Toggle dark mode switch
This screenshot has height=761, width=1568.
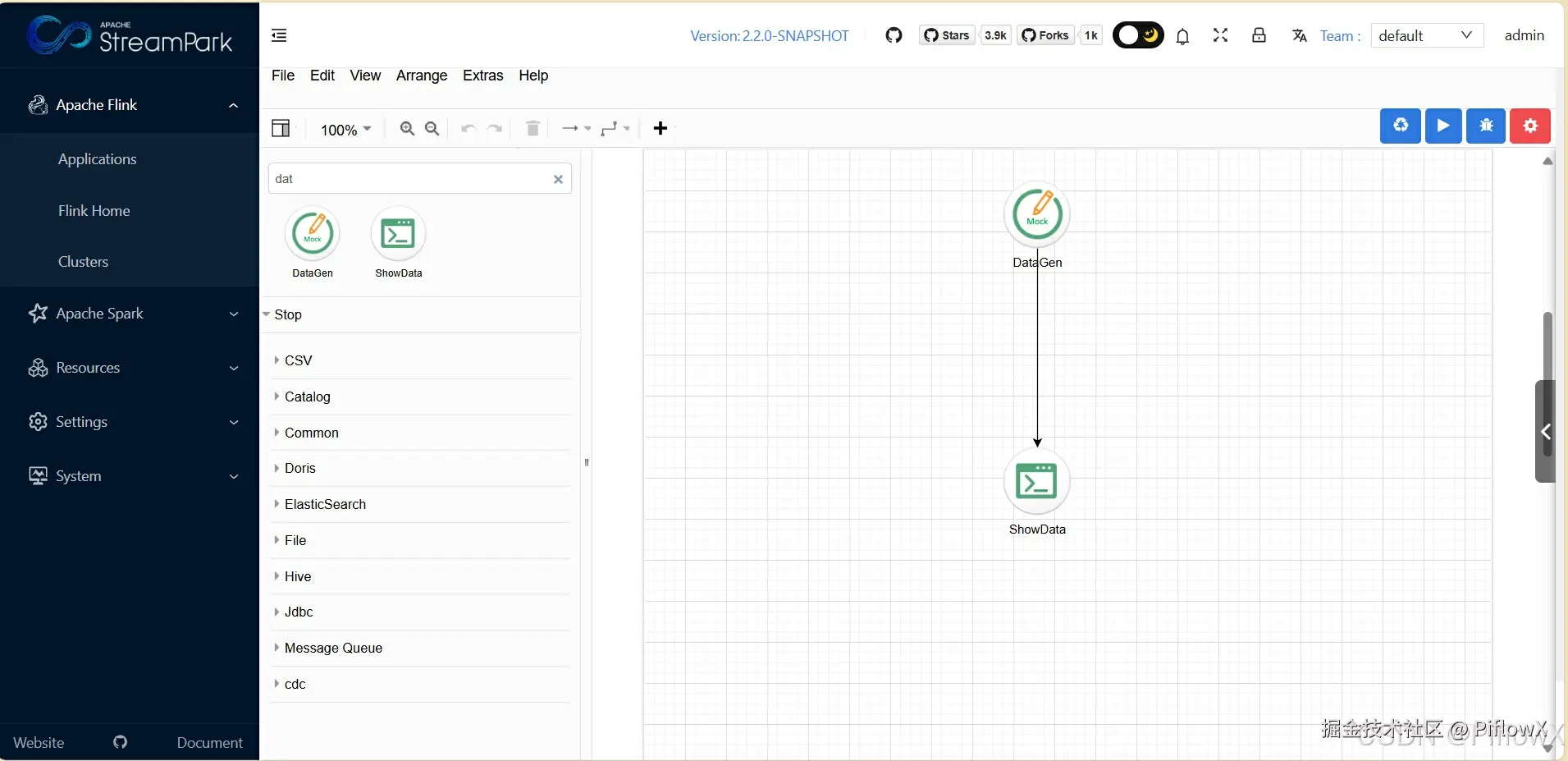coord(1138,35)
